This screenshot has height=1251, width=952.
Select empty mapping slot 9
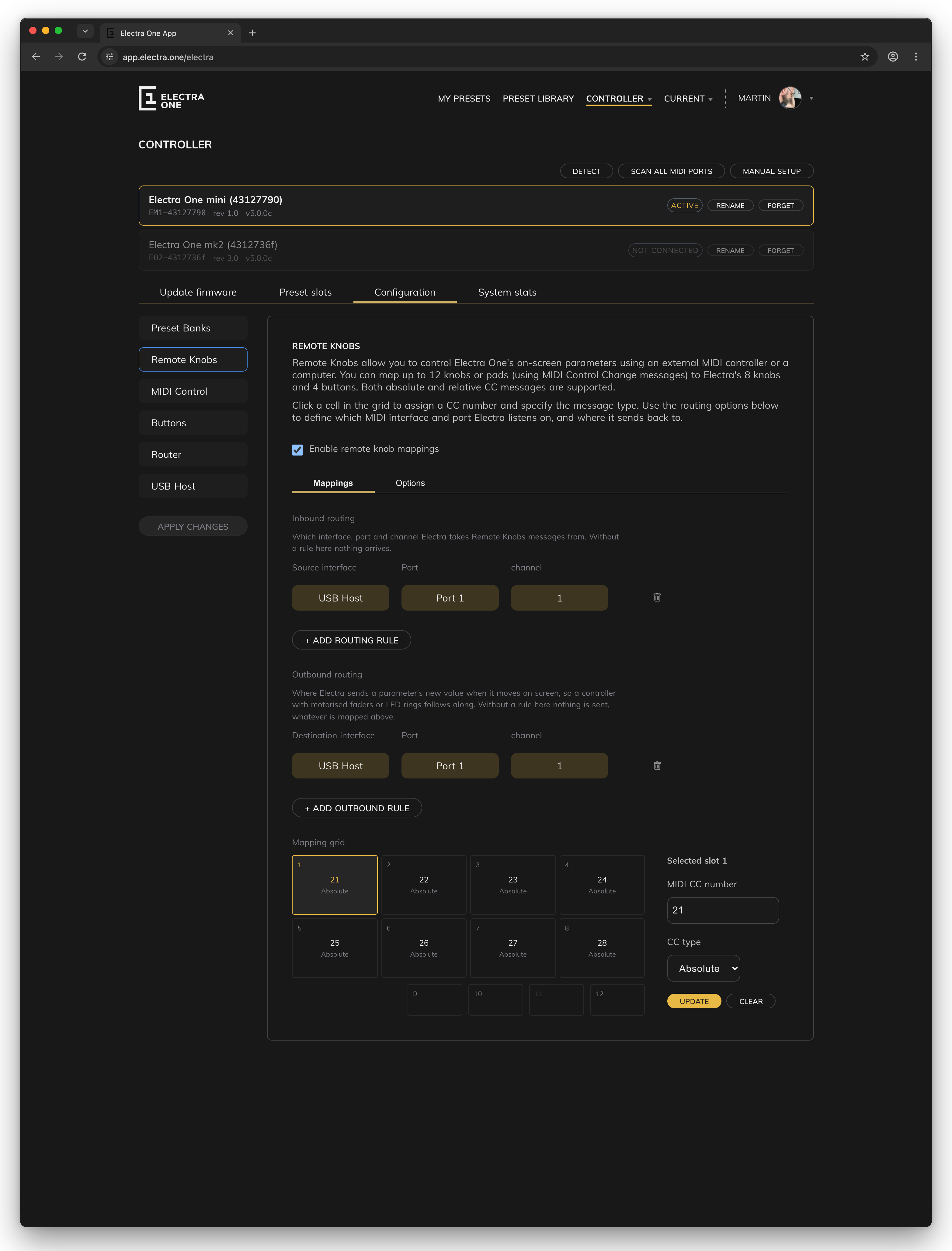point(435,1000)
